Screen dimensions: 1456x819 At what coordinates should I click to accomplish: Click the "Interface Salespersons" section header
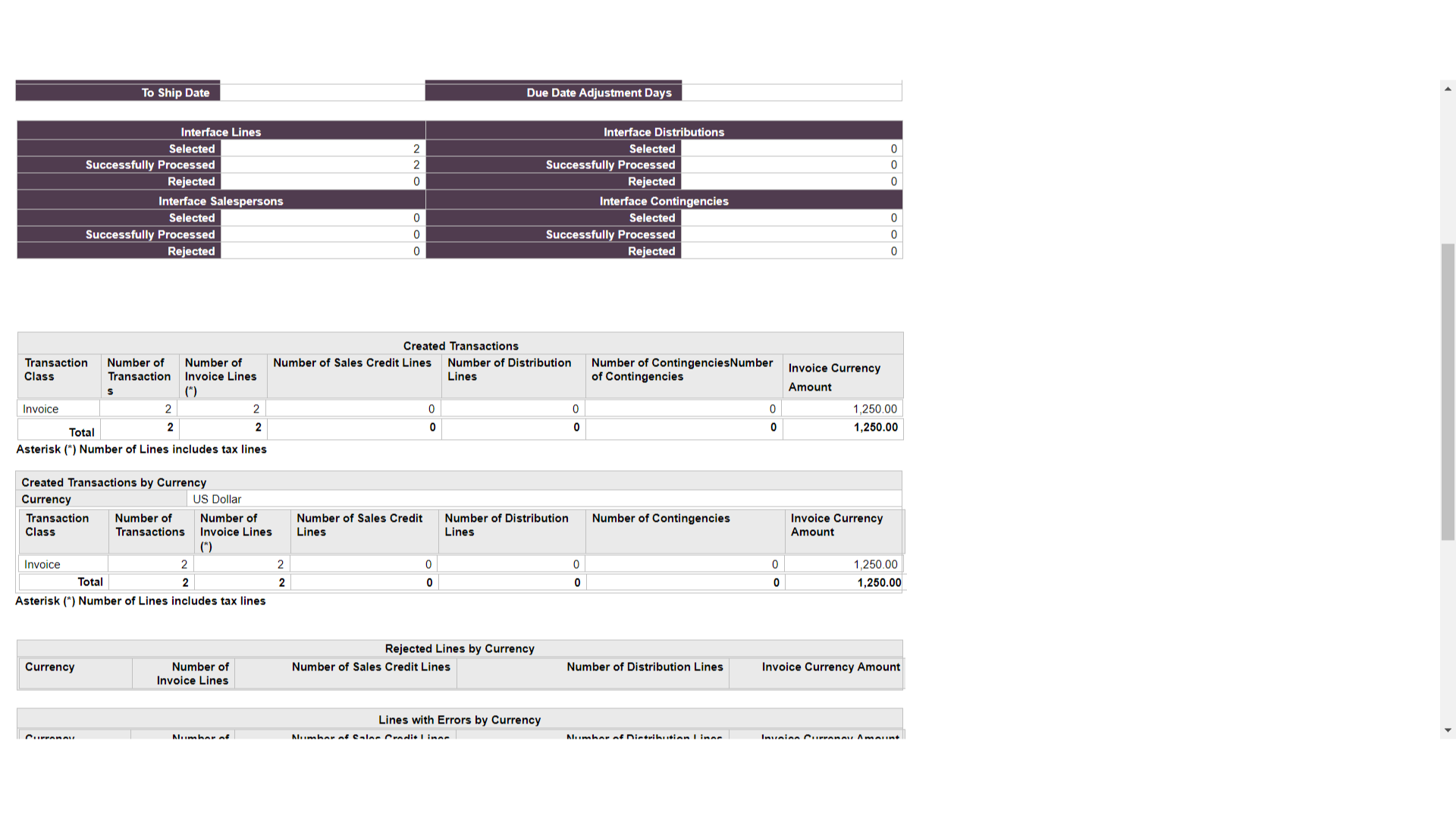pyautogui.click(x=221, y=201)
